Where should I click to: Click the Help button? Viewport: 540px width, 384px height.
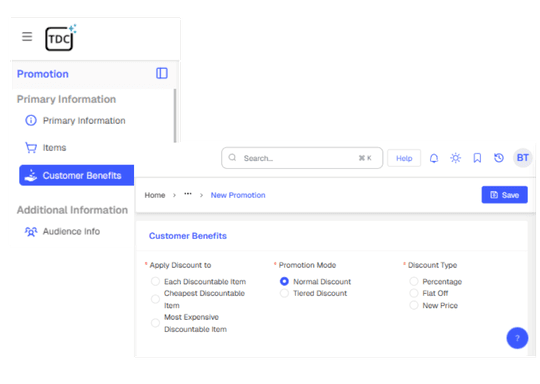pos(404,158)
